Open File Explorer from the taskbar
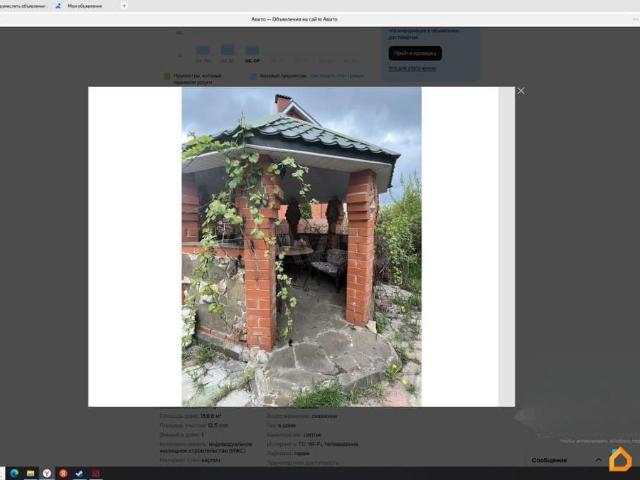The height and width of the screenshot is (480, 640). pos(31,473)
